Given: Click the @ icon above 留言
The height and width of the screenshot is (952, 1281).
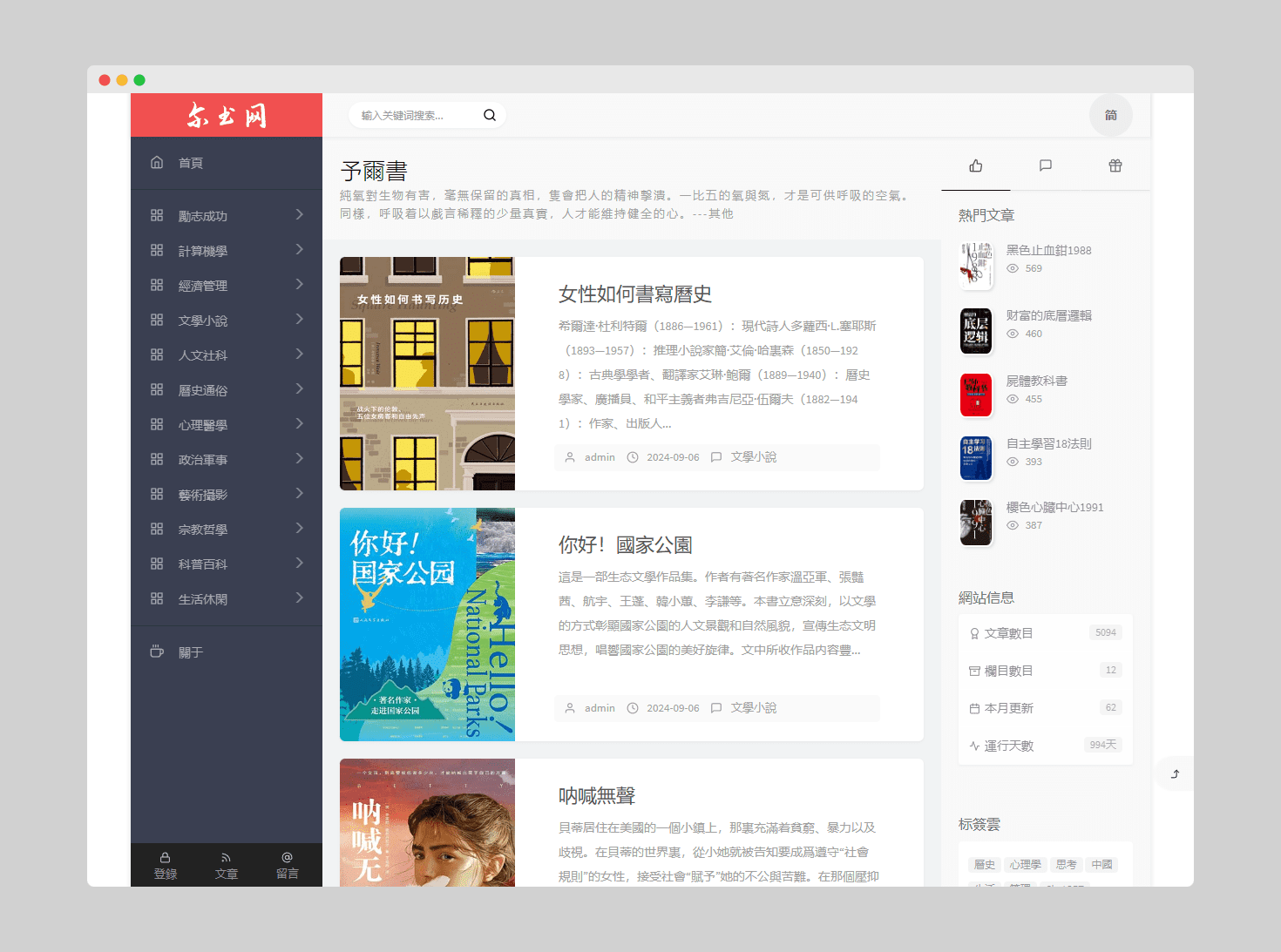Looking at the screenshot, I should tap(287, 856).
